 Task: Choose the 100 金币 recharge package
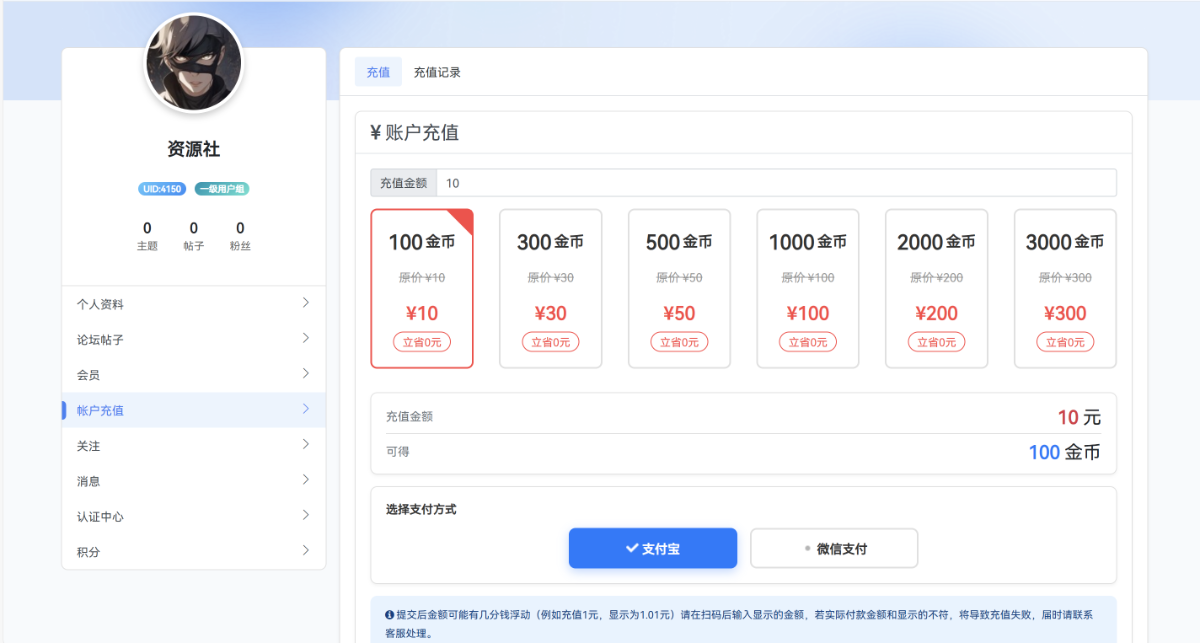pyautogui.click(x=421, y=288)
